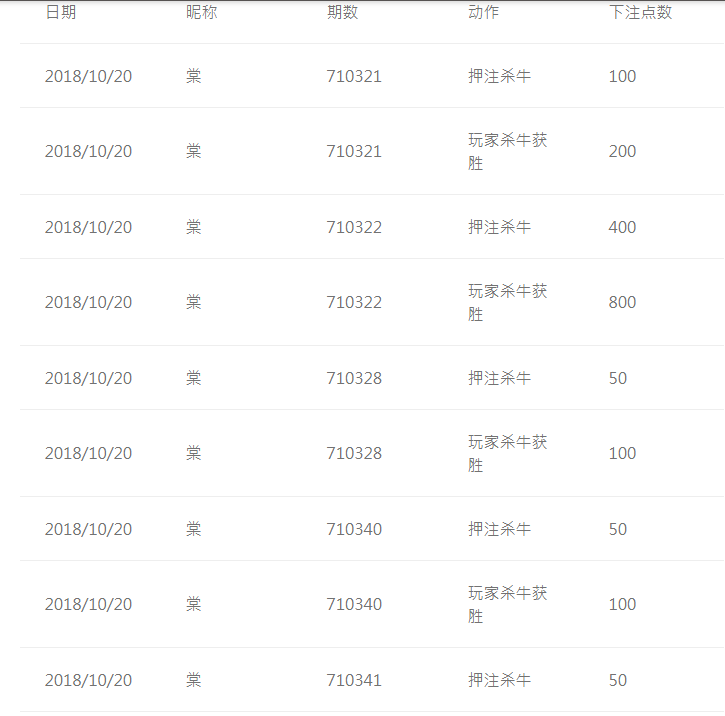
Task: Click the 昵称 column header
Action: pos(201,13)
